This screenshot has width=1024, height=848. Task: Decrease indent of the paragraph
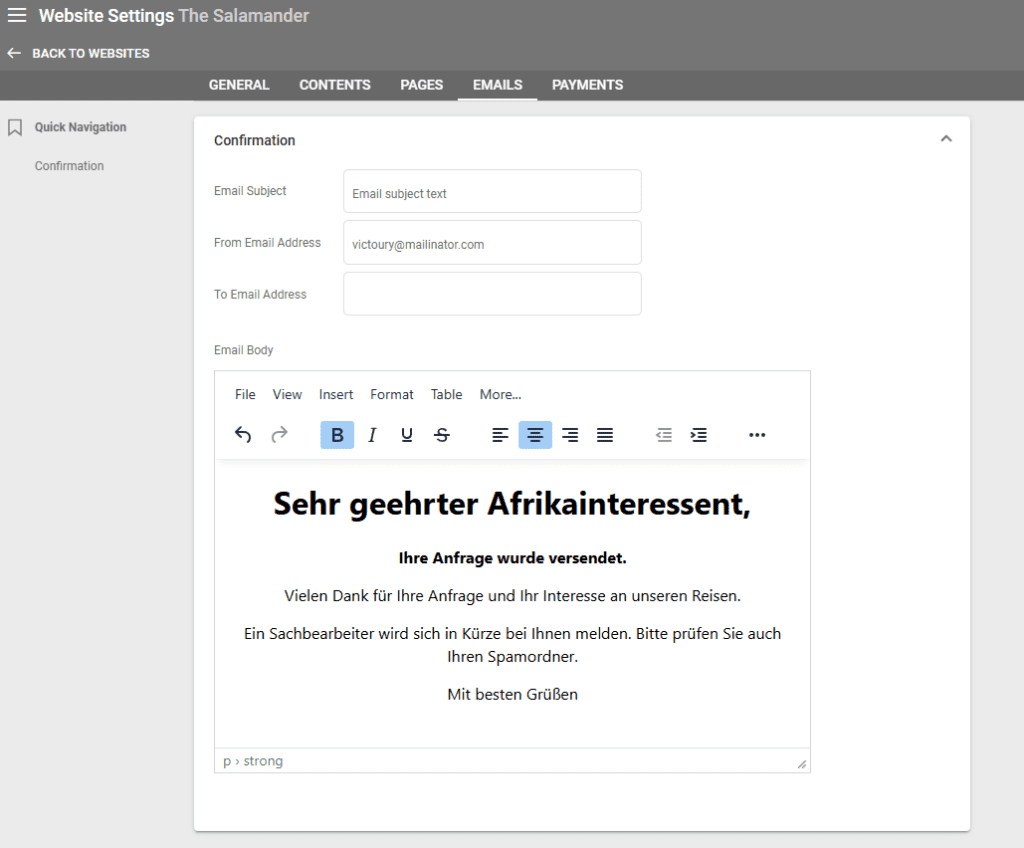664,435
